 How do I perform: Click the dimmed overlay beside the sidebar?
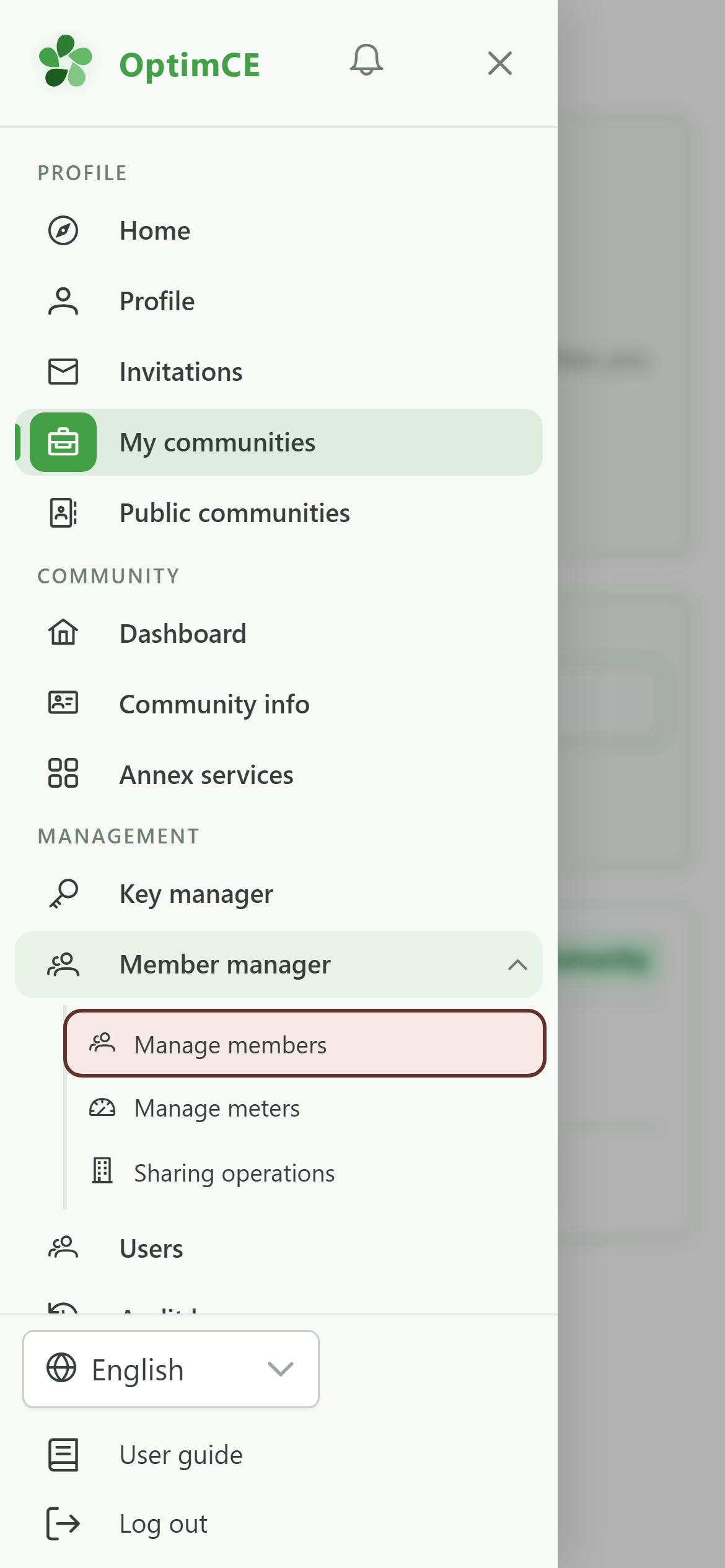coord(641,784)
